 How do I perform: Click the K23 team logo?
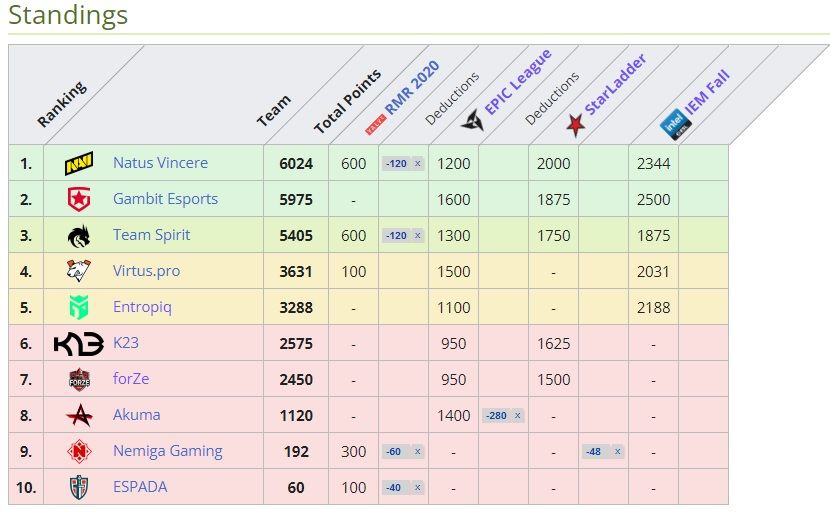coord(79,344)
